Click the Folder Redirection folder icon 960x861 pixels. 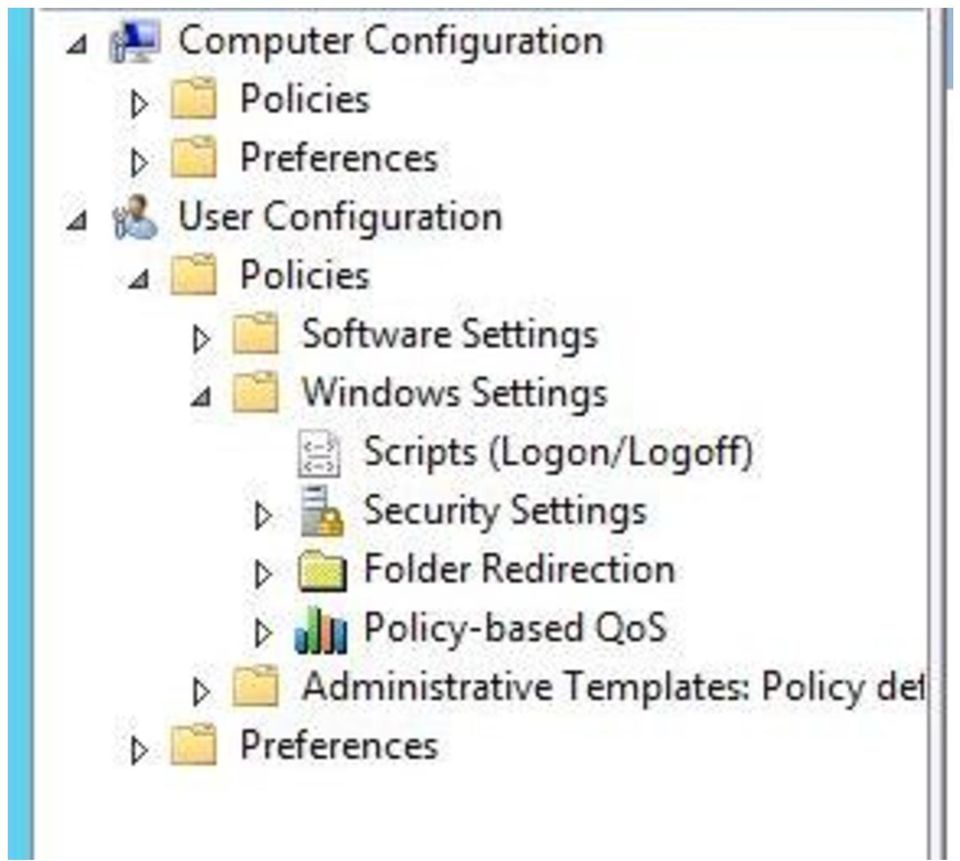[x=322, y=570]
